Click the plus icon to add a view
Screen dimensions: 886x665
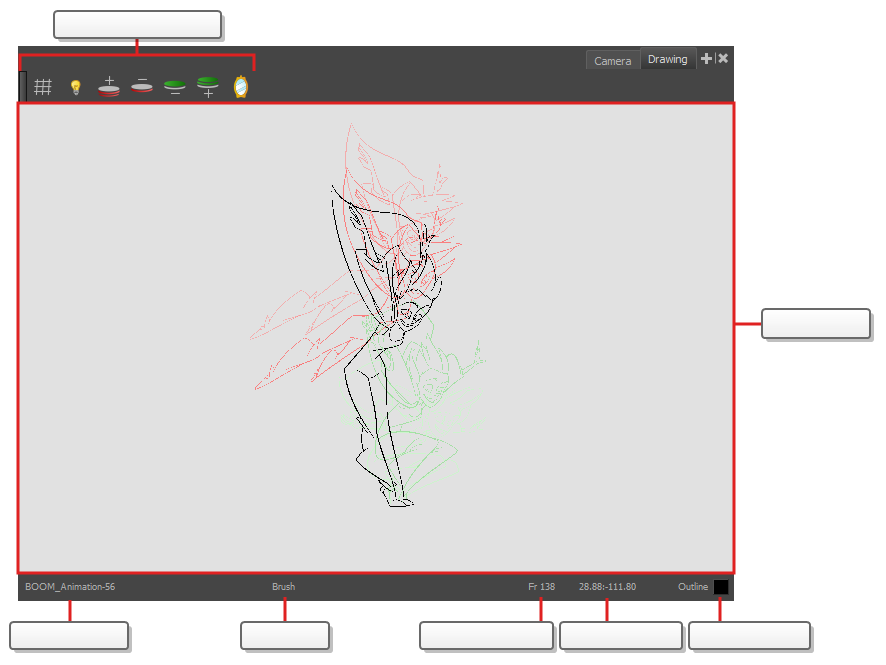coord(706,59)
